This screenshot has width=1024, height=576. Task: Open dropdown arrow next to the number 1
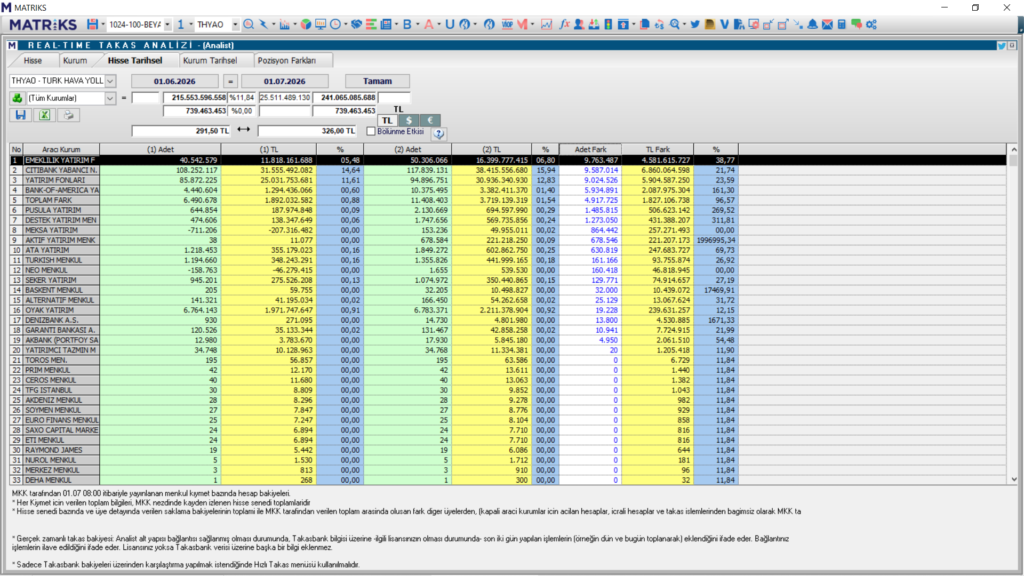(191, 24)
